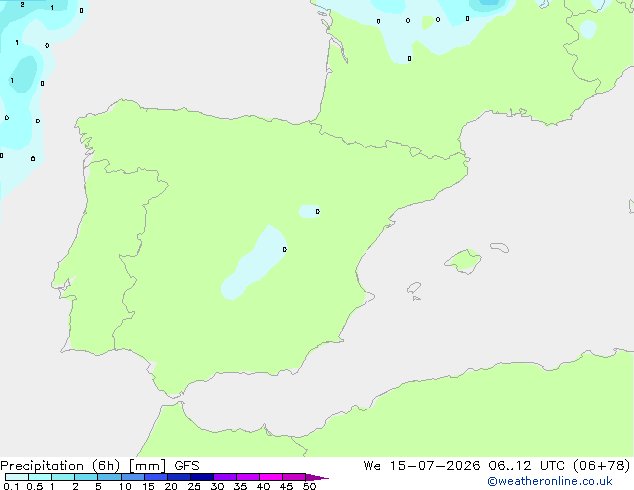The image size is (634, 490).
Task: Click the '35' legend scale label
Action: click(240, 486)
